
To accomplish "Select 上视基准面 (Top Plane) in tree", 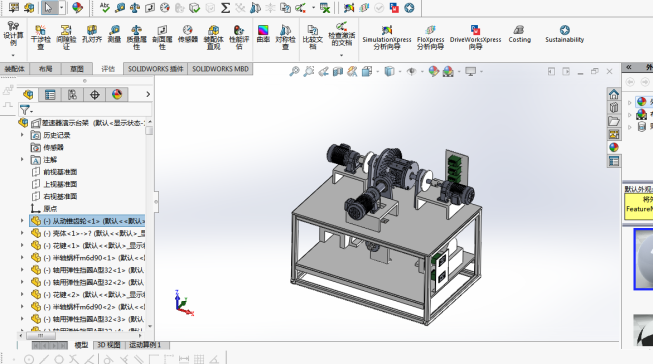I will click(55, 184).
